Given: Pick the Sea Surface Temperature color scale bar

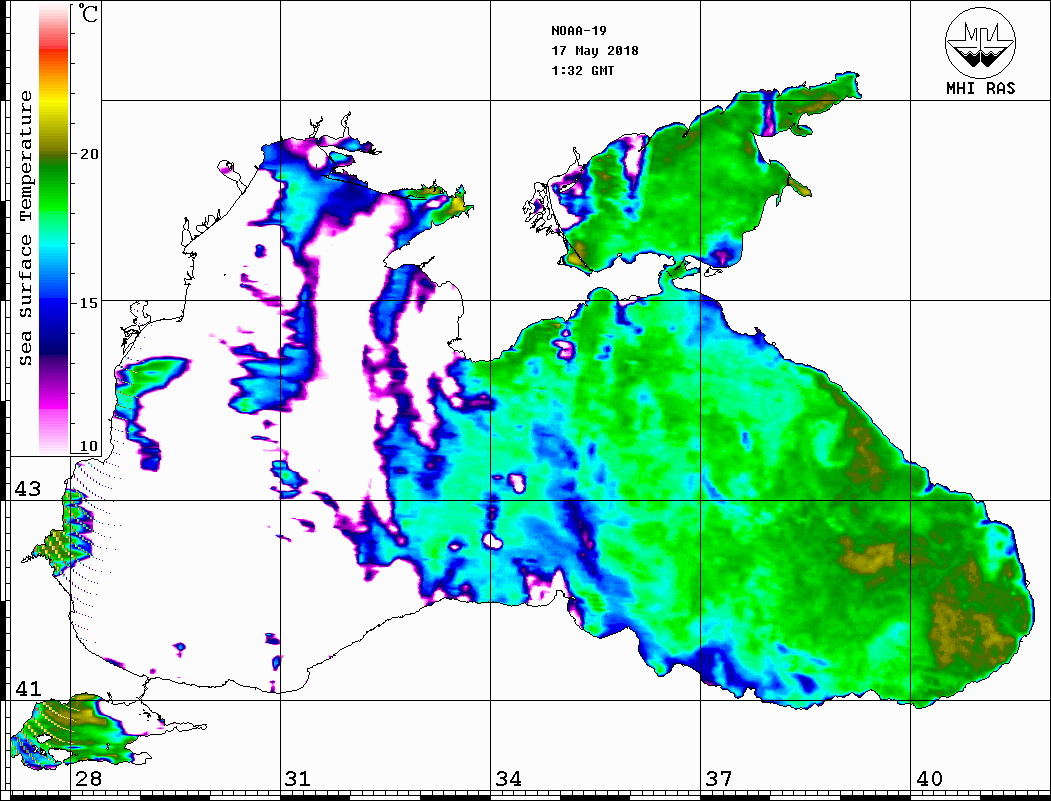Looking at the screenshot, I should pos(54,230).
